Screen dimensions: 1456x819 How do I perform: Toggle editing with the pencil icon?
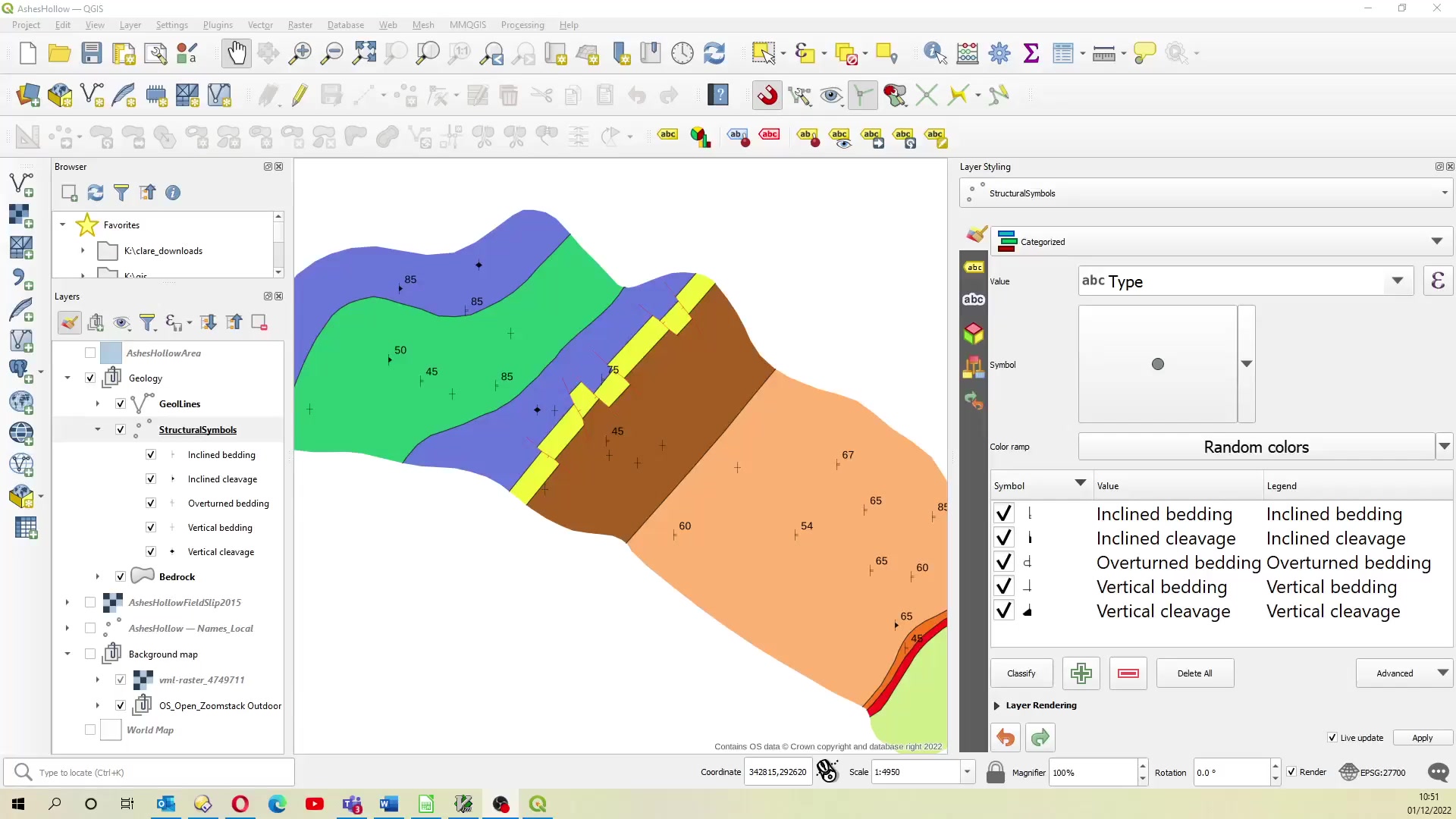tap(299, 95)
